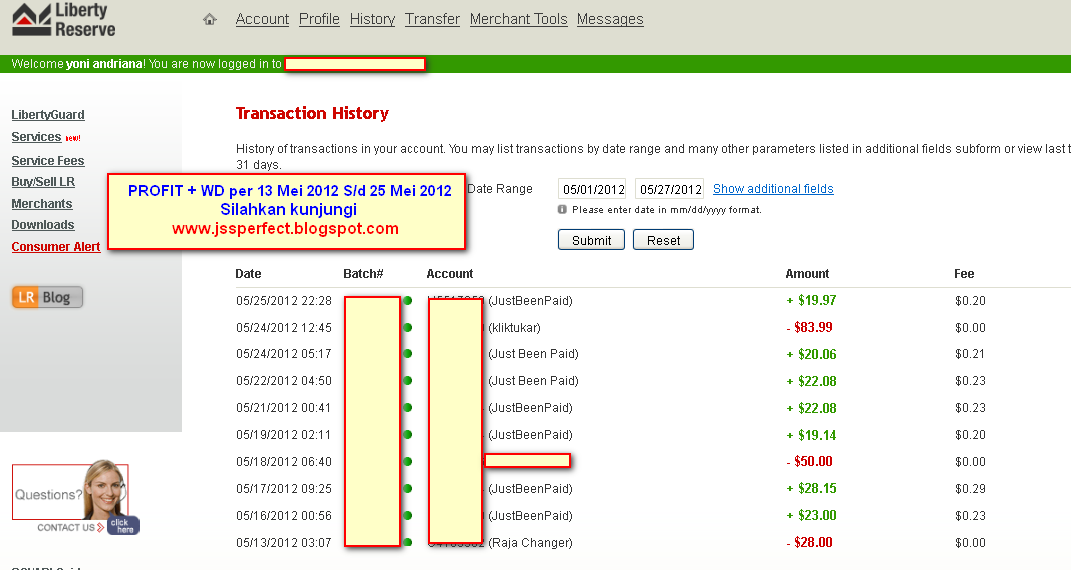This screenshot has height=570, width=1071.
Task: Open the LR Blog badge
Action: (x=47, y=297)
